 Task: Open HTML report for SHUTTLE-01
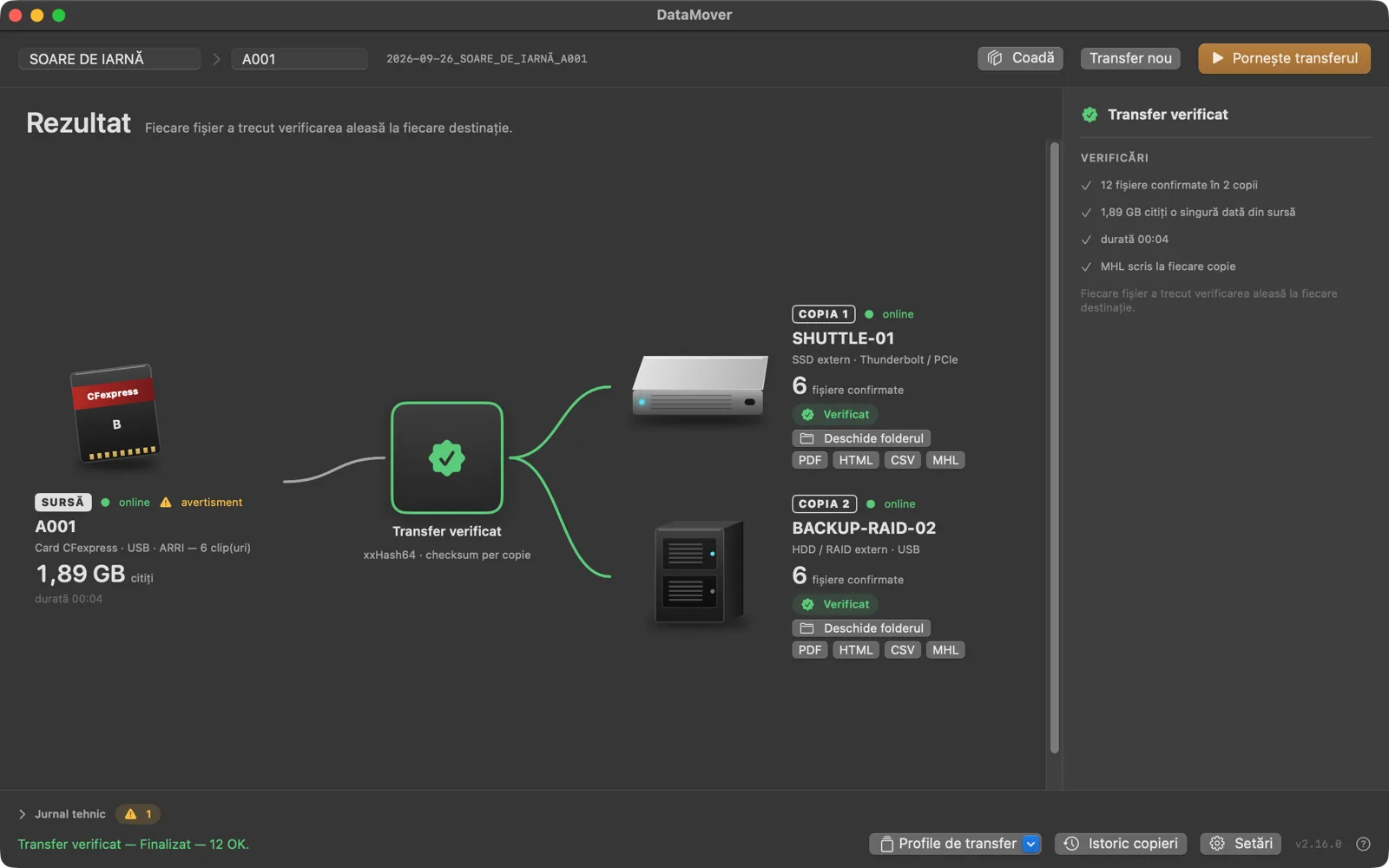pyautogui.click(x=856, y=460)
